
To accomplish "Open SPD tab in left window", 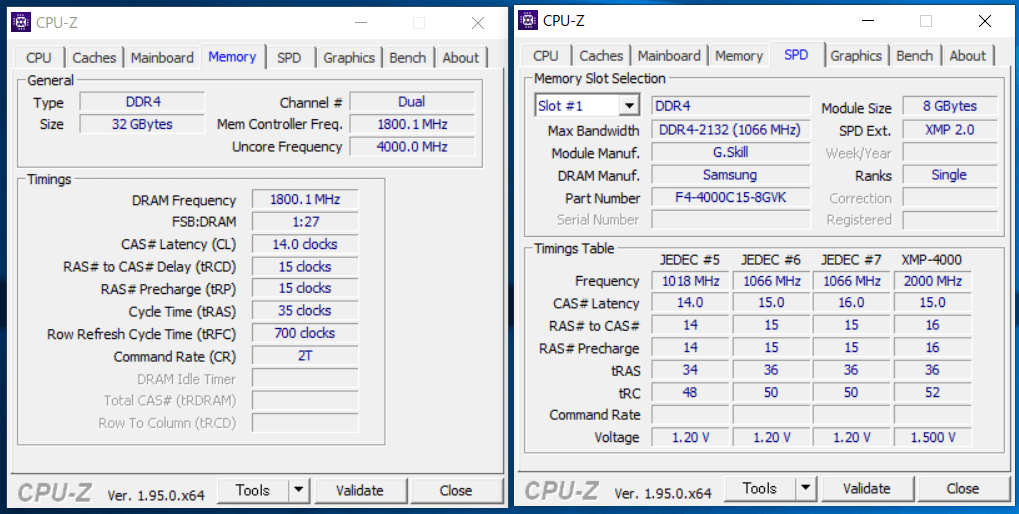I will (x=289, y=58).
